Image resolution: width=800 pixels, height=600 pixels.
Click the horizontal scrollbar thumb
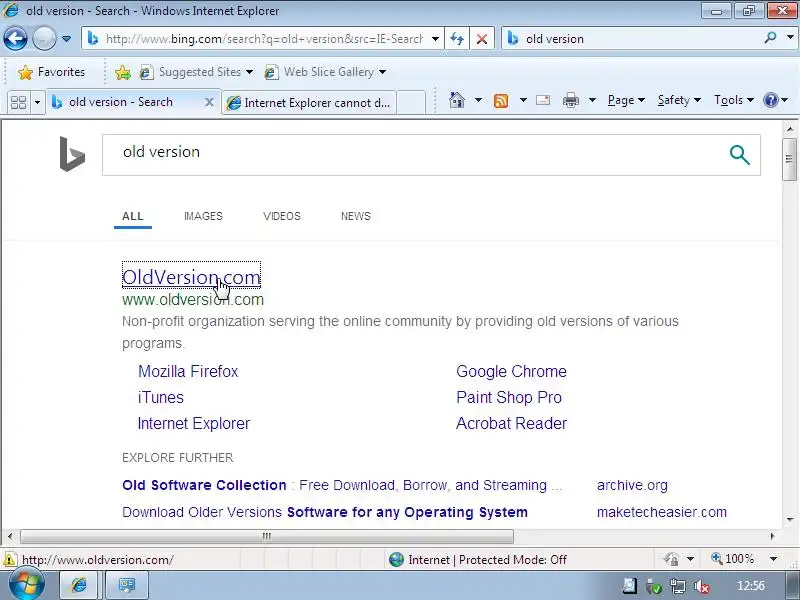[267, 536]
